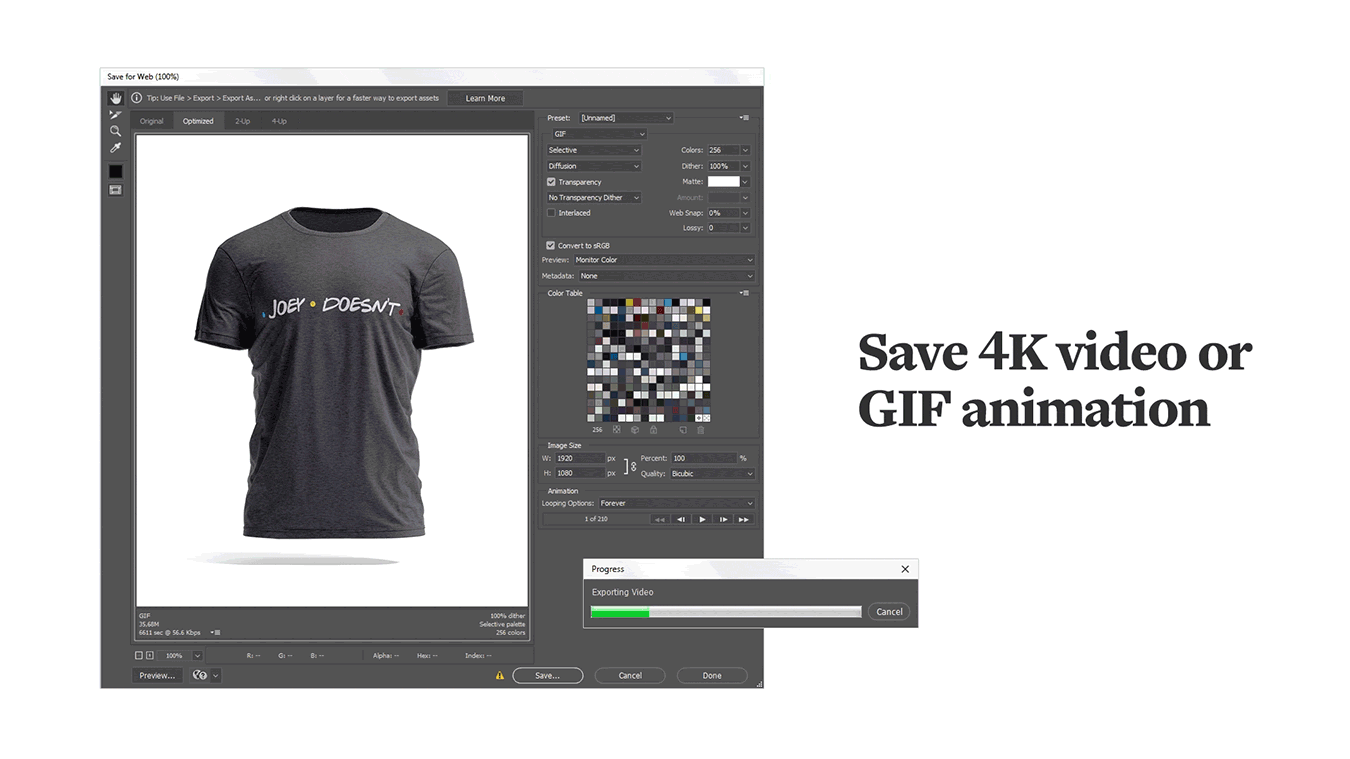This screenshot has height=759, width=1350.
Task: Switch to the 2-Up tab
Action: (243, 121)
